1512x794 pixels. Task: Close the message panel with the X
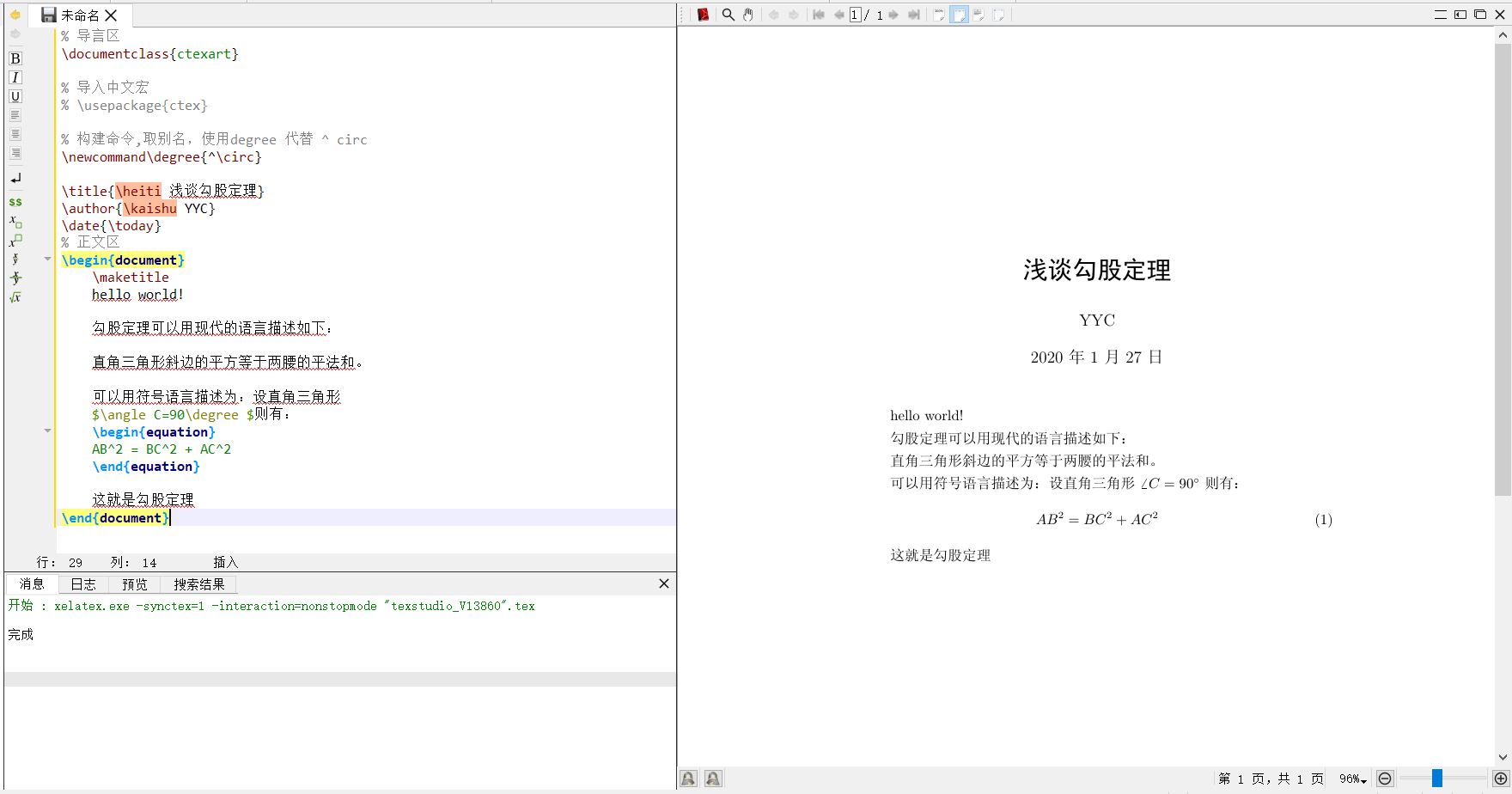(x=662, y=583)
